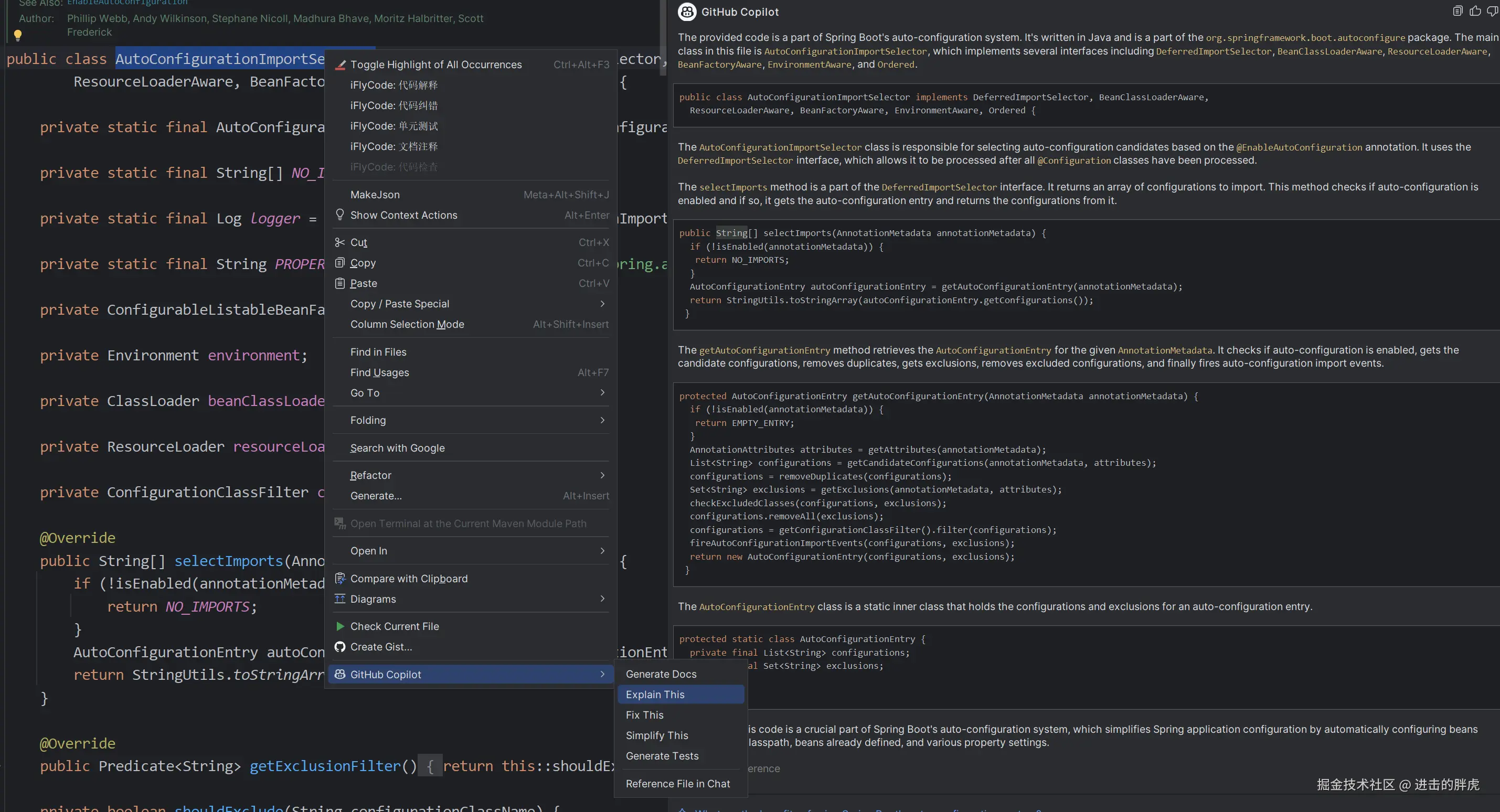Toggle Highlight of All Occurrences
This screenshot has width=1500, height=812.
(435, 65)
